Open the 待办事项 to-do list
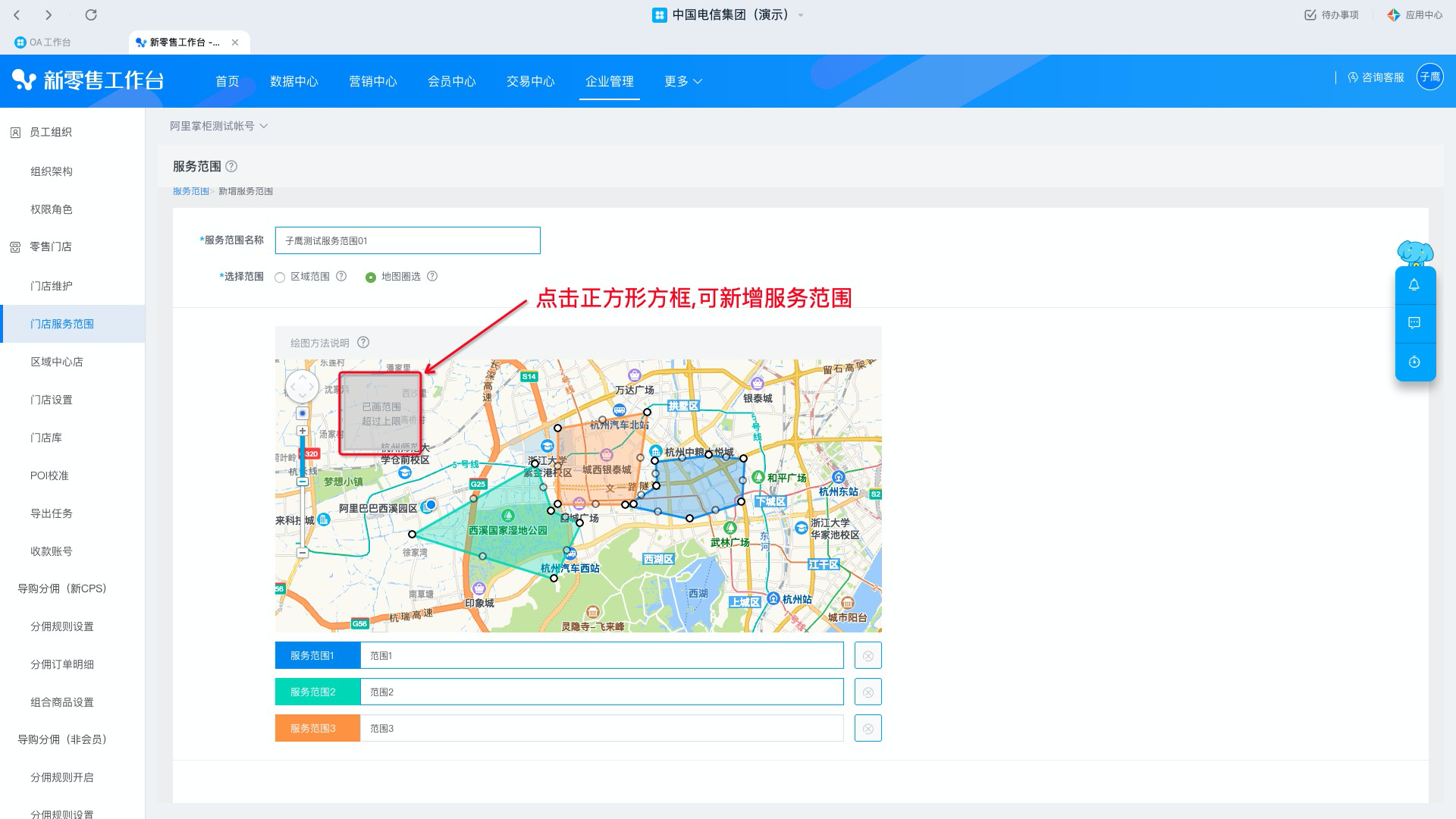The width and height of the screenshot is (1456, 819). click(1332, 15)
